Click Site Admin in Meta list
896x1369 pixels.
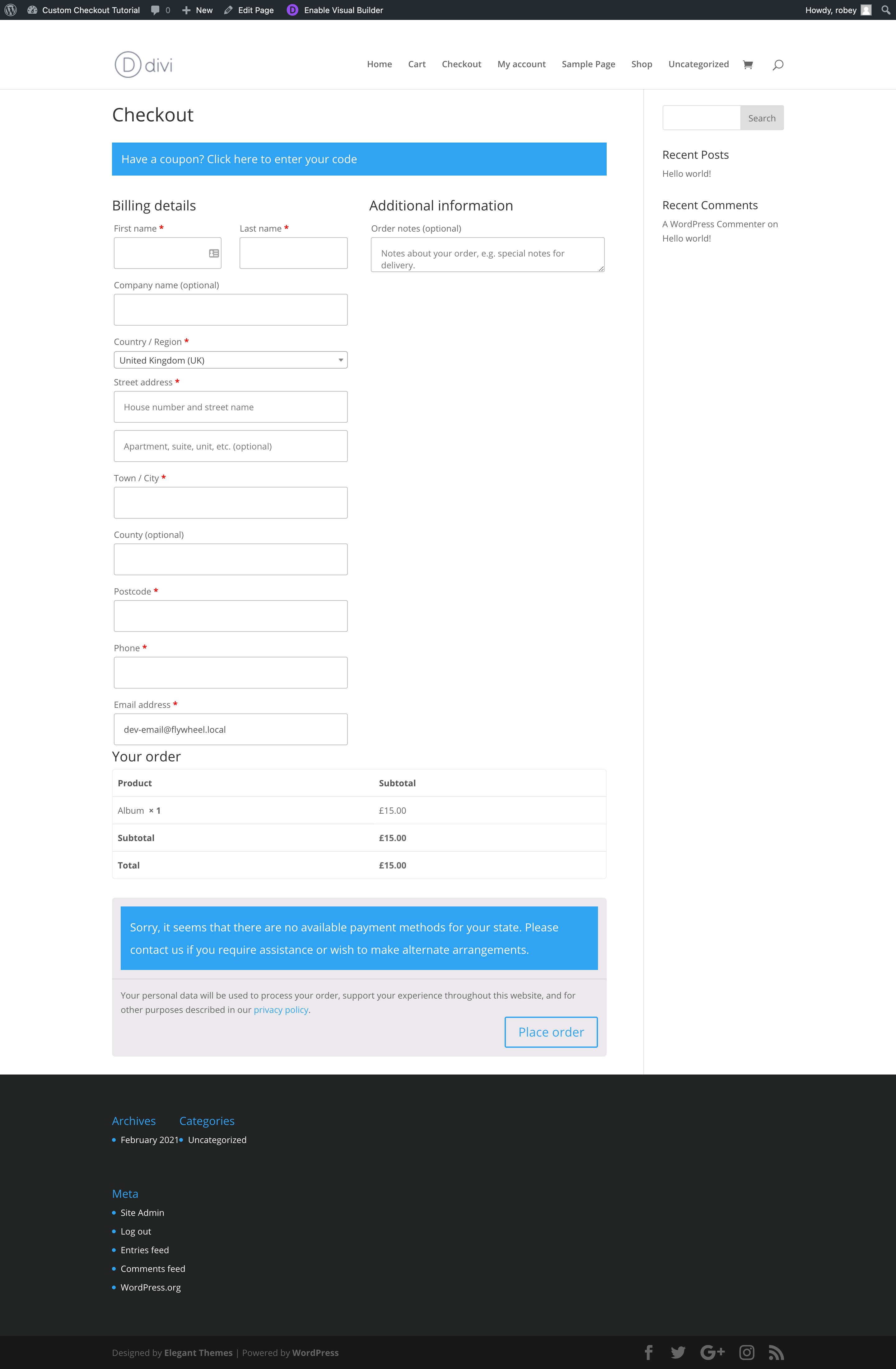(x=142, y=1212)
